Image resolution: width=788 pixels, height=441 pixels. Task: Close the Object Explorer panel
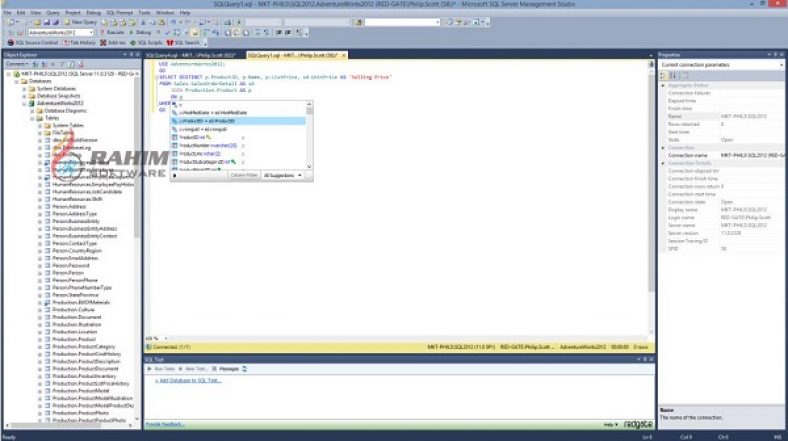138,54
